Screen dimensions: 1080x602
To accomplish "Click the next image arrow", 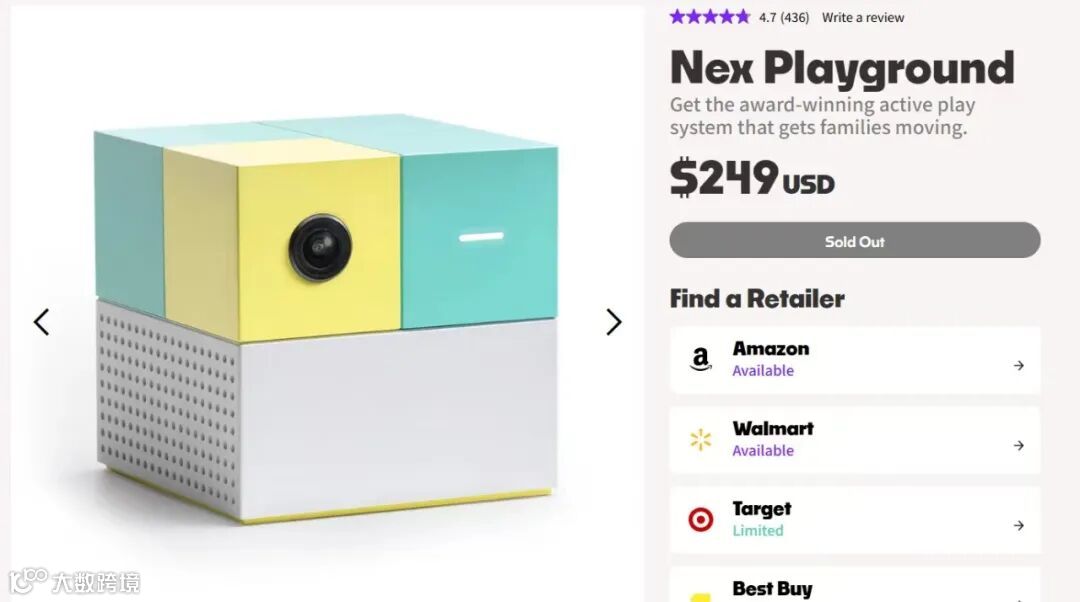I will 614,322.
